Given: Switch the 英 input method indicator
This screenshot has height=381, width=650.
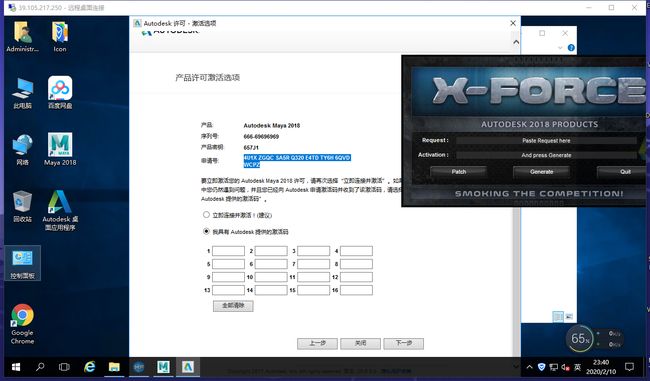Looking at the screenshot, I should tap(578, 367).
